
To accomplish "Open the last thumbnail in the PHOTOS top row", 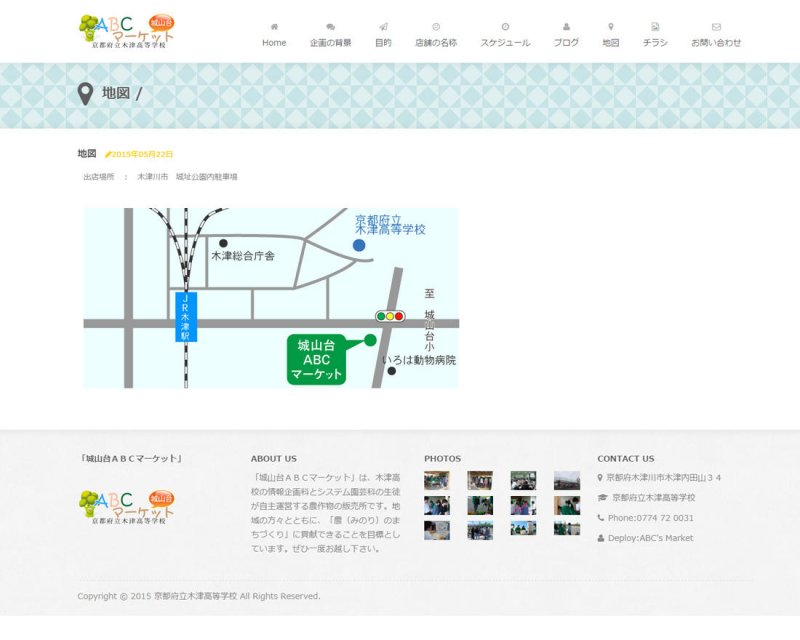I will tap(567, 480).
